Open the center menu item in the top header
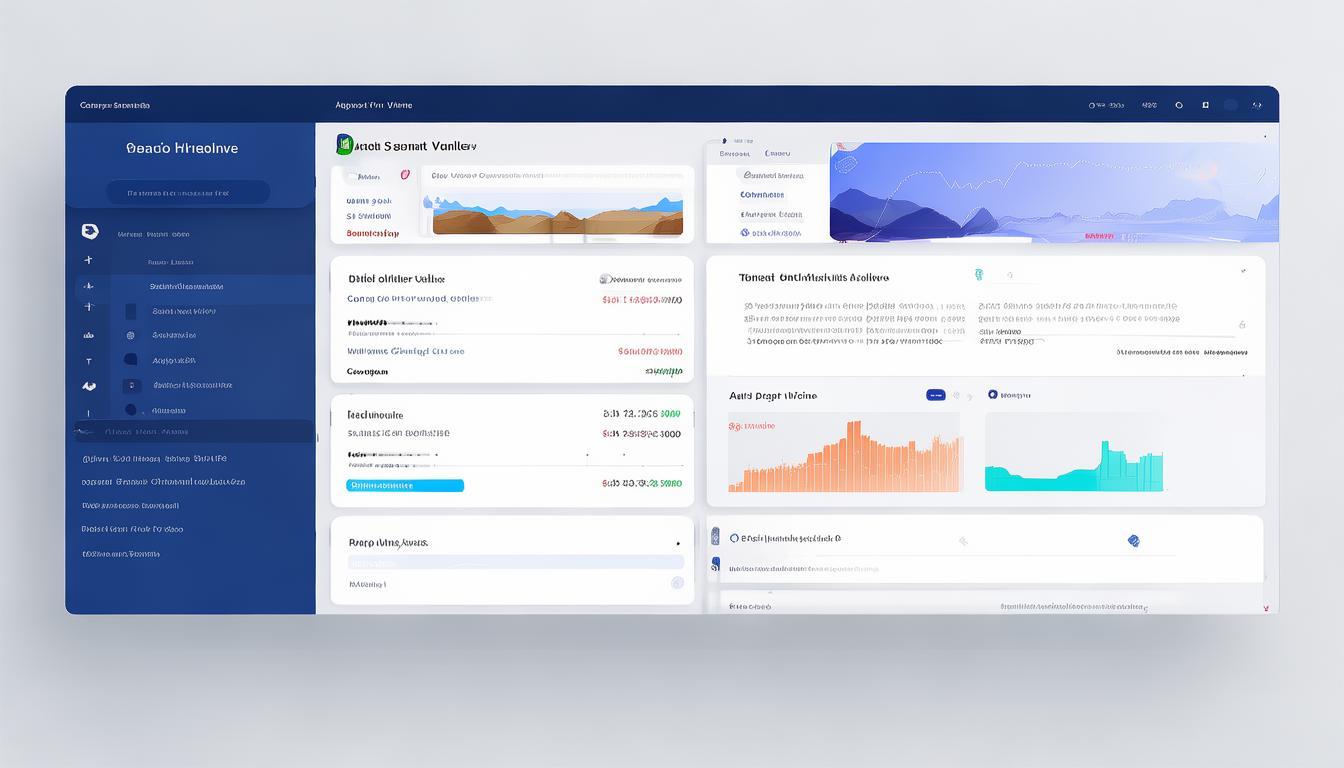 pos(373,105)
